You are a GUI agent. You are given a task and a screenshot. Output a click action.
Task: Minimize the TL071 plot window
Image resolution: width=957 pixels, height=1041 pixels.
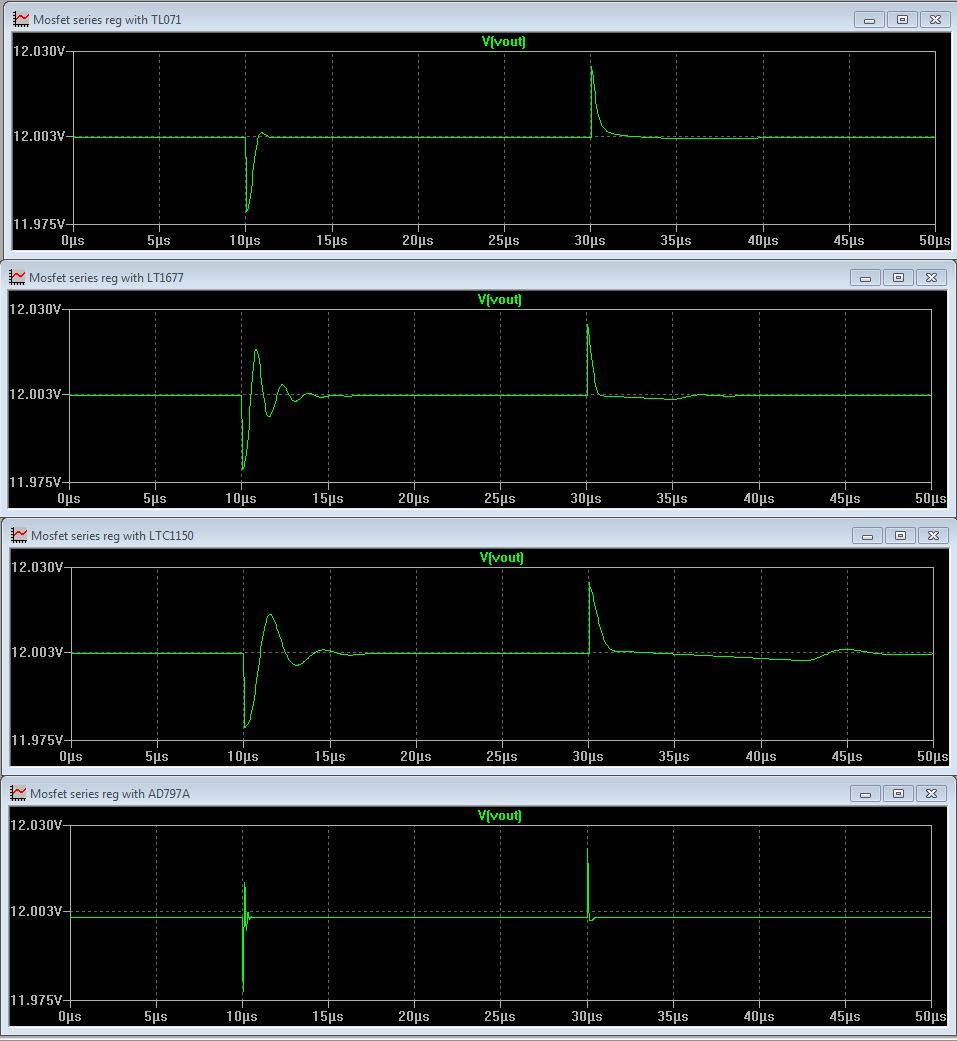tap(869, 20)
